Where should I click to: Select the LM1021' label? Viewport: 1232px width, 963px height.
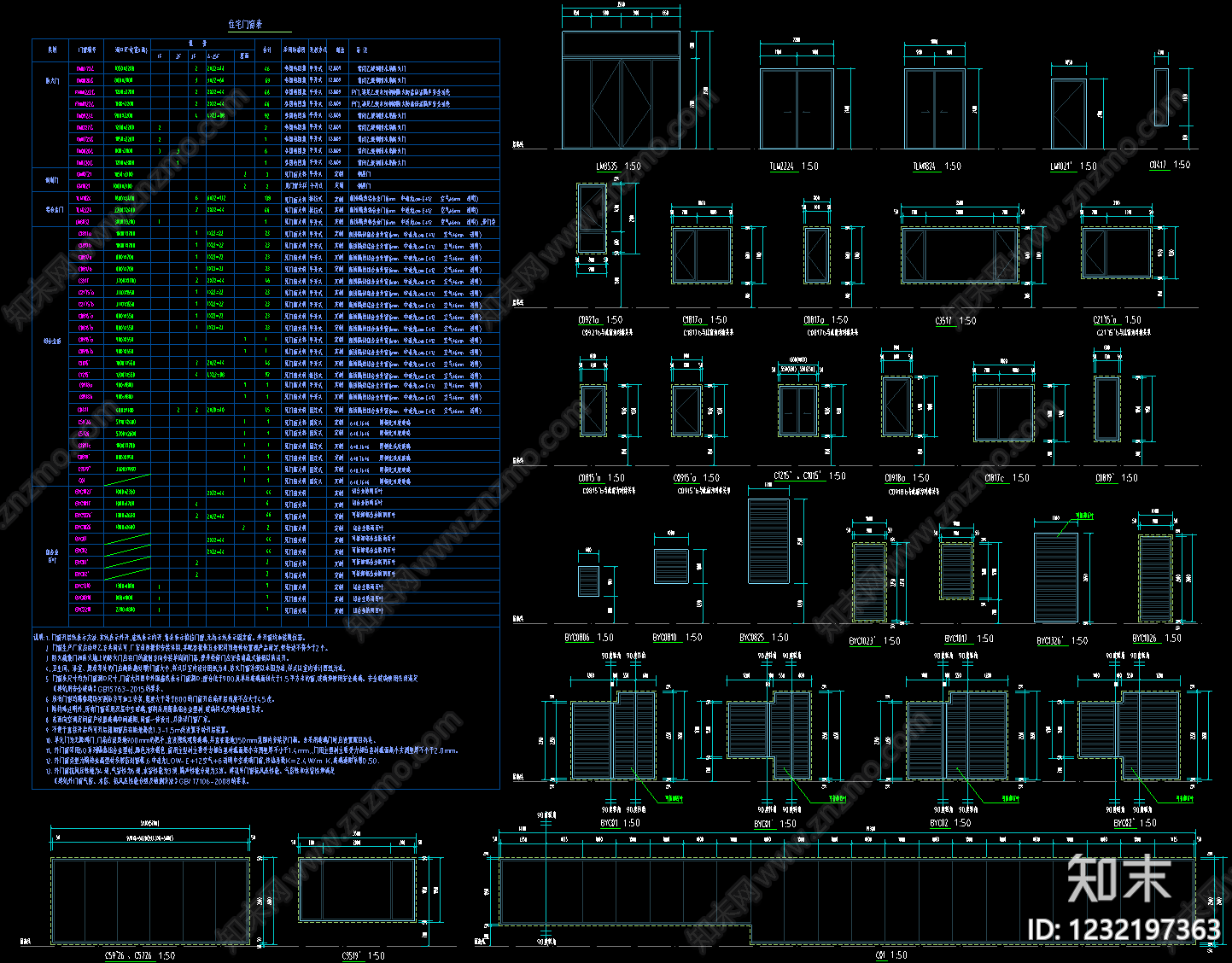(1062, 166)
